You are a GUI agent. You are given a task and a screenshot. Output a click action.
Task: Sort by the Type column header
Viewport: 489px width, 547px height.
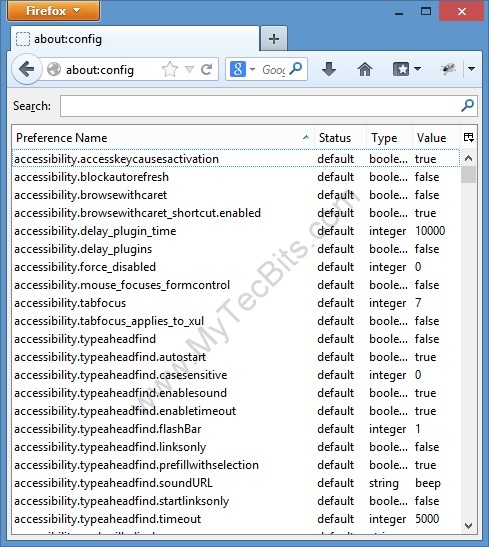click(x=389, y=137)
